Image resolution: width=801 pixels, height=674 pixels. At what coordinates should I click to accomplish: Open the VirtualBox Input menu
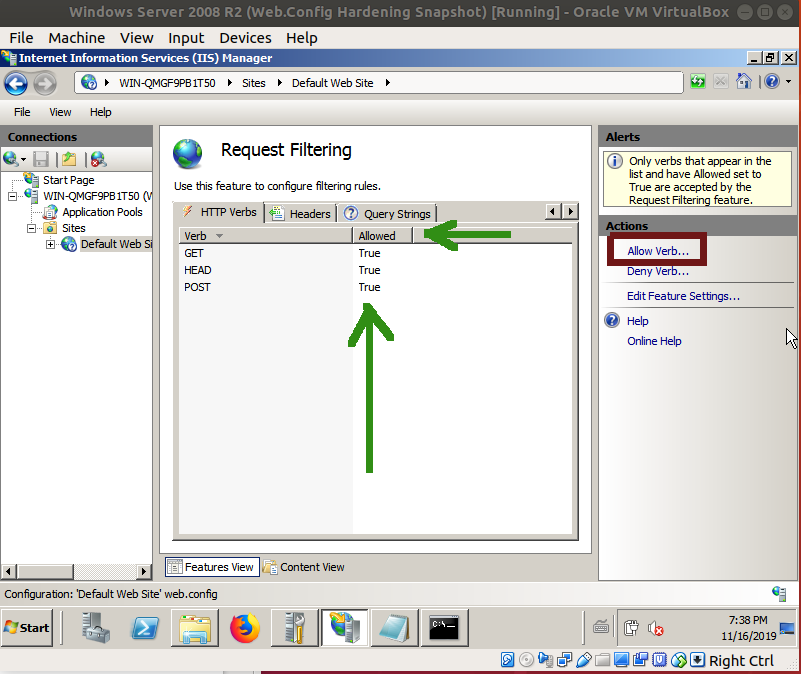(186, 38)
